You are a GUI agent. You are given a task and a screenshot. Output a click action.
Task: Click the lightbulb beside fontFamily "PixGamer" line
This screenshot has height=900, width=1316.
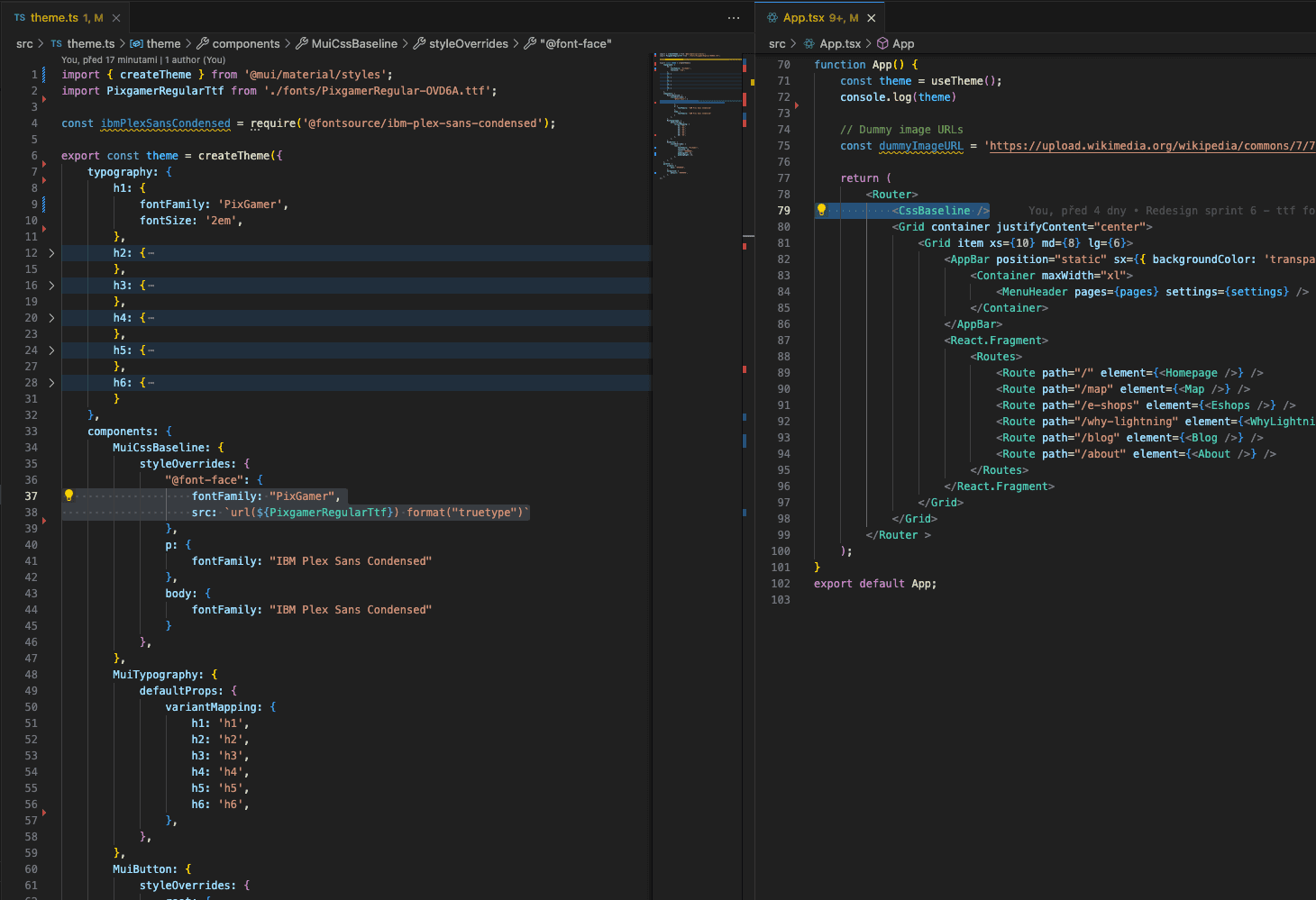(69, 495)
